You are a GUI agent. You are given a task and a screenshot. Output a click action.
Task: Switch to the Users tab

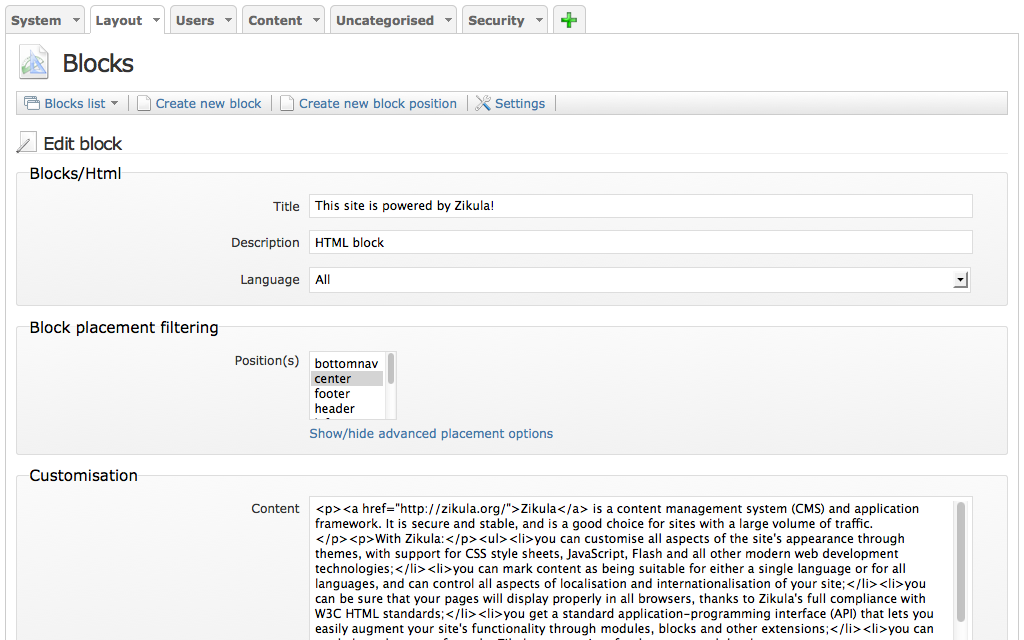point(195,20)
